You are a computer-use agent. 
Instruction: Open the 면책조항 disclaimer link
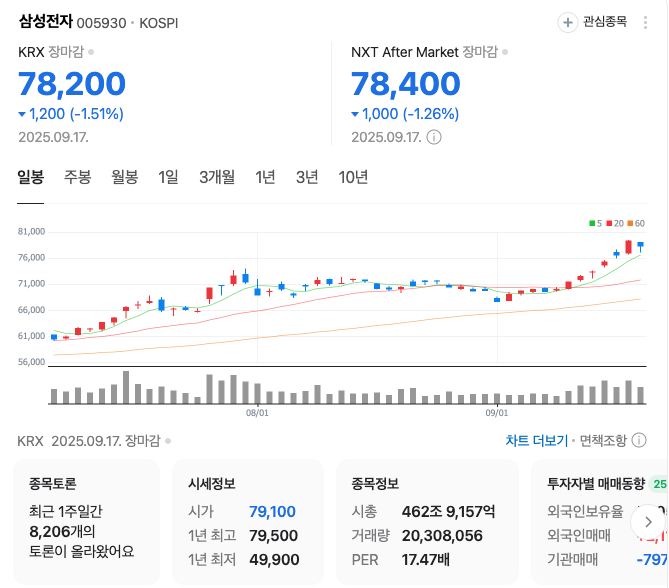point(603,440)
